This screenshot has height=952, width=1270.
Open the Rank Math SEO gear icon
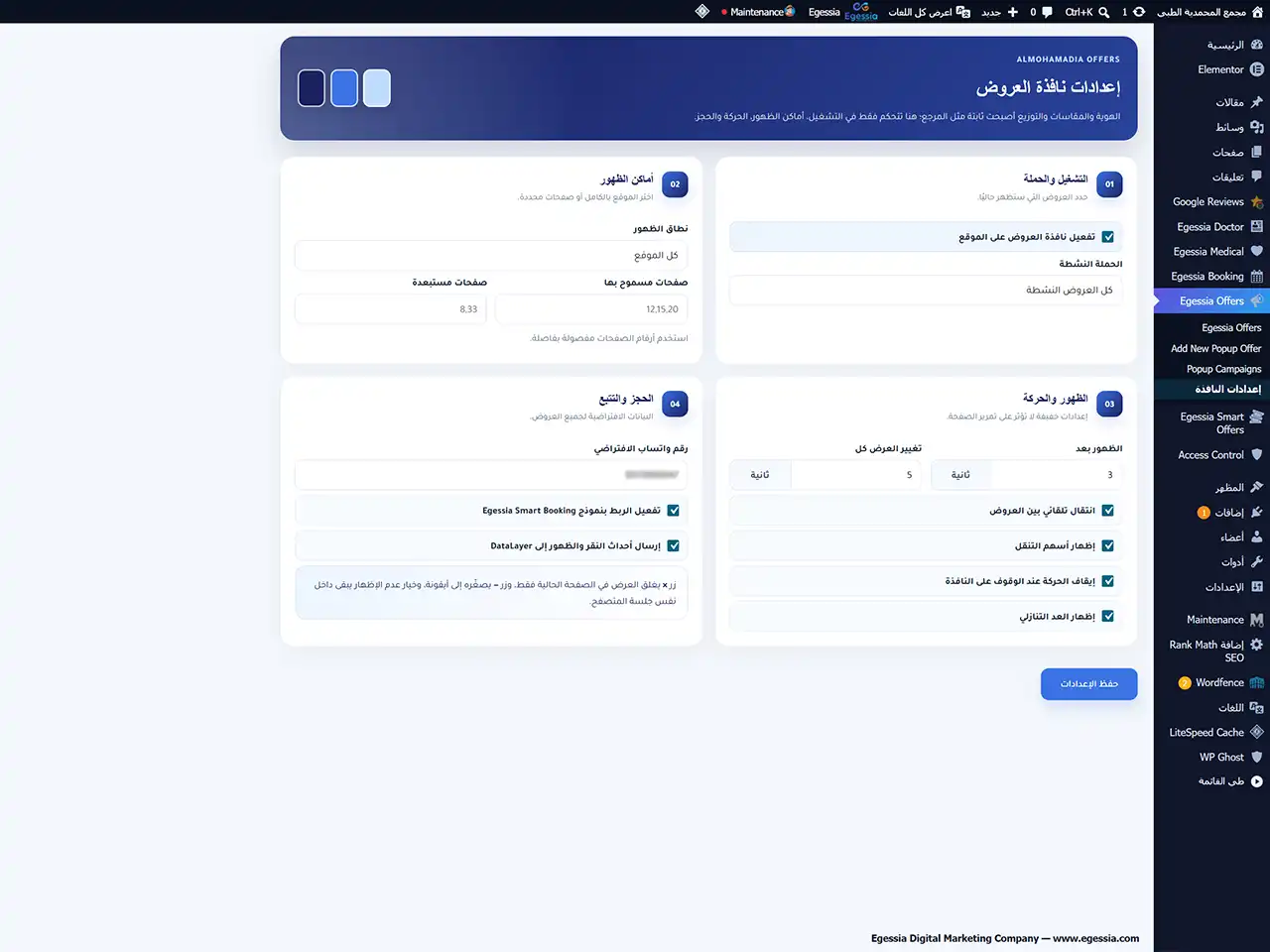pyautogui.click(x=1257, y=645)
